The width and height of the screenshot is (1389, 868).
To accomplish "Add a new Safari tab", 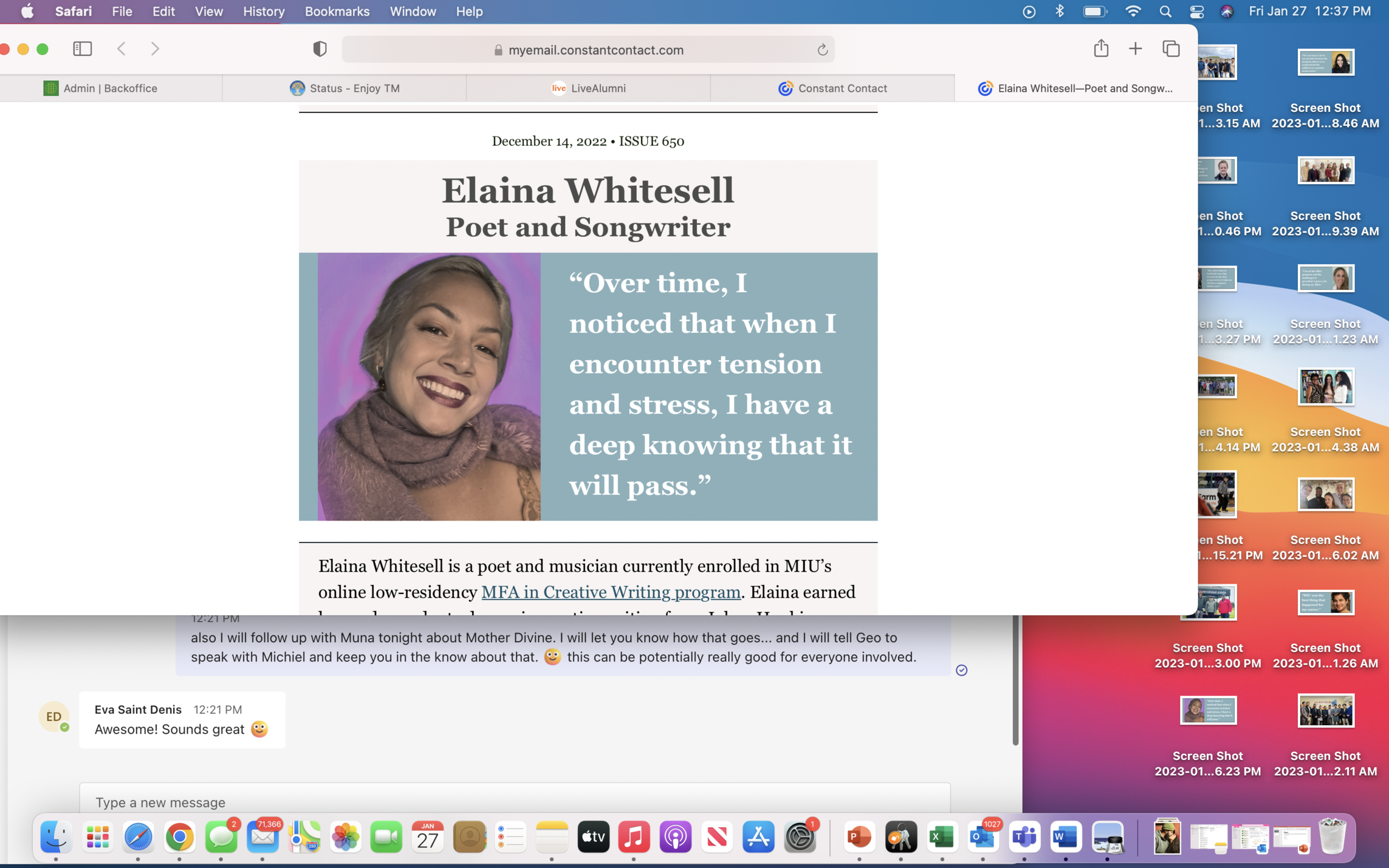I will tap(1134, 49).
